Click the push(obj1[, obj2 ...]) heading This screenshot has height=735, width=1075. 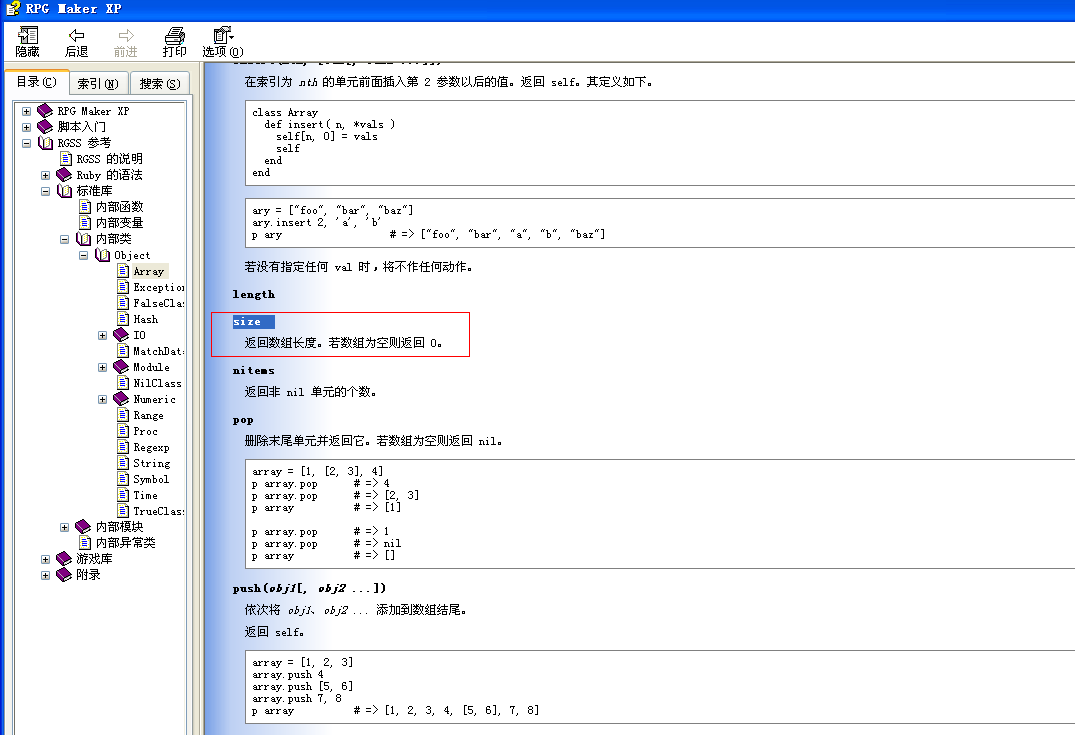pyautogui.click(x=309, y=588)
